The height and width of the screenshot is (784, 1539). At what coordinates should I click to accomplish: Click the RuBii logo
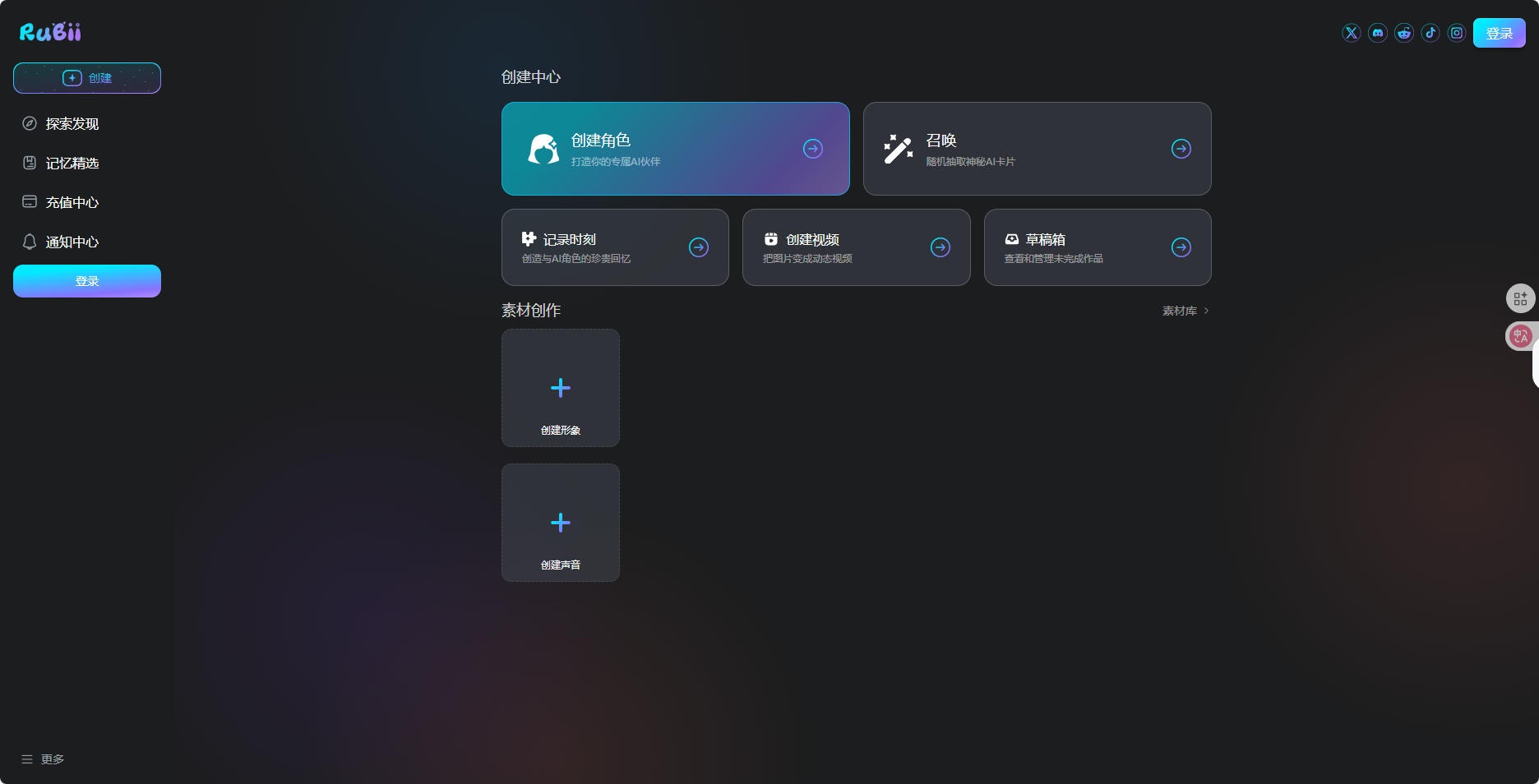point(50,32)
